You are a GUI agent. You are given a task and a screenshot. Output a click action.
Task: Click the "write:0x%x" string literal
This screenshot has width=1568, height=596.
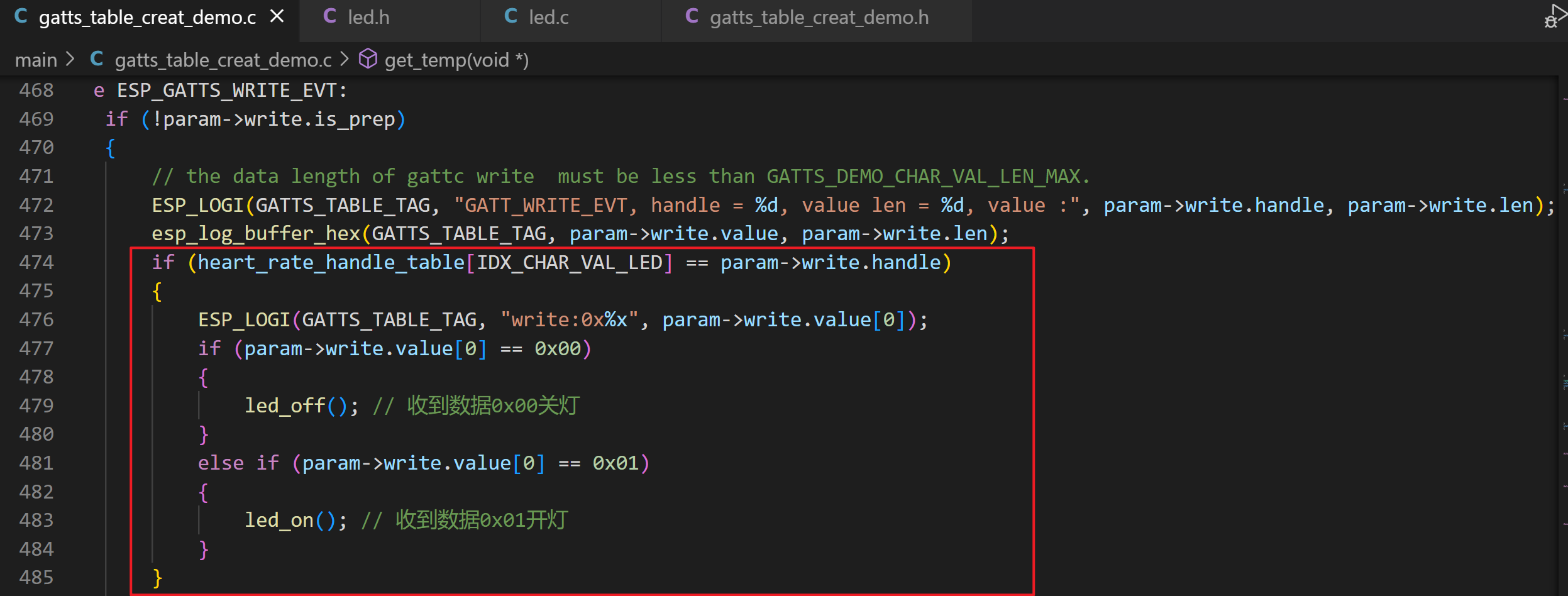(x=570, y=320)
